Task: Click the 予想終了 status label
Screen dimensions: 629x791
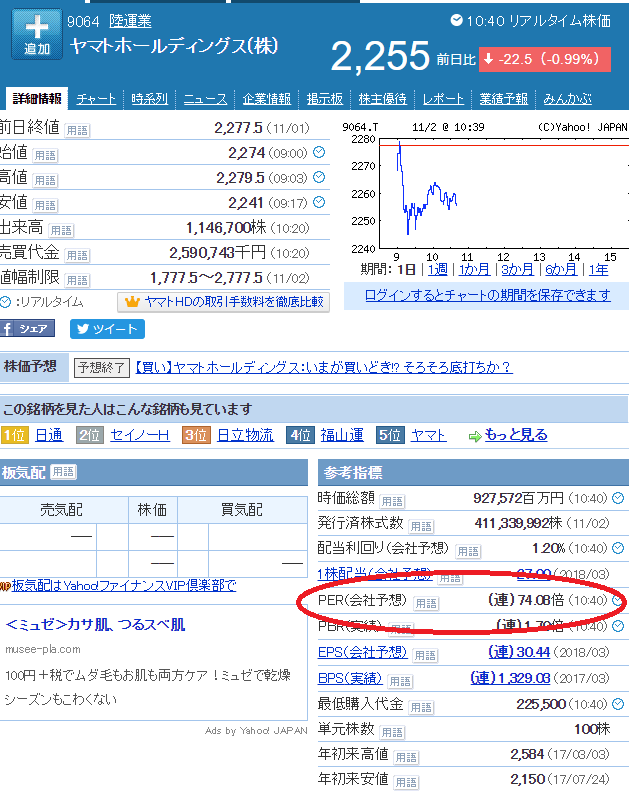Action: (x=101, y=367)
